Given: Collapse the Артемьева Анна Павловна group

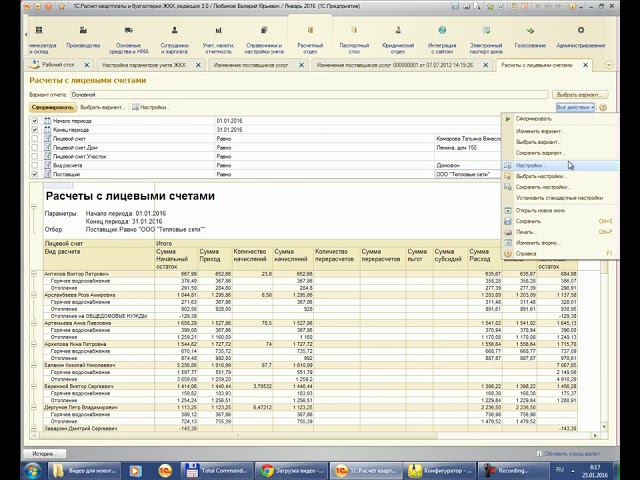Looking at the screenshot, I should click(34, 323).
